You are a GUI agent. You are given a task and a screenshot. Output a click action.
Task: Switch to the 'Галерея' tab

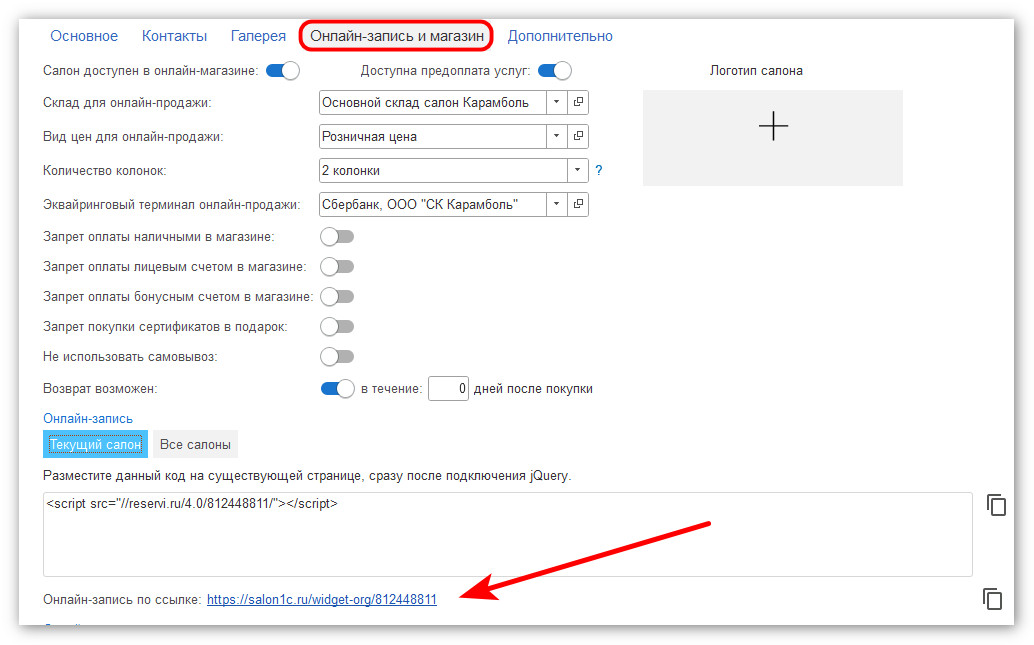pyautogui.click(x=258, y=36)
